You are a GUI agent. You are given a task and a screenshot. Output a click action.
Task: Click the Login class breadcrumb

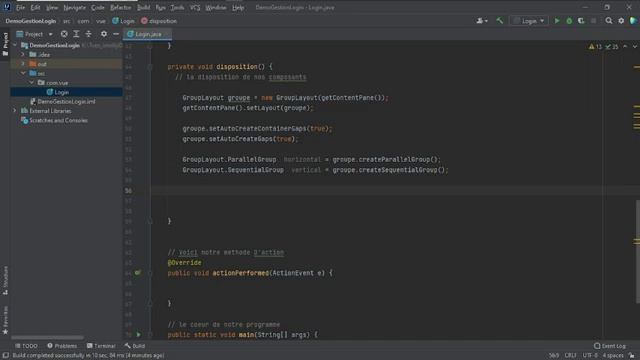[123, 21]
